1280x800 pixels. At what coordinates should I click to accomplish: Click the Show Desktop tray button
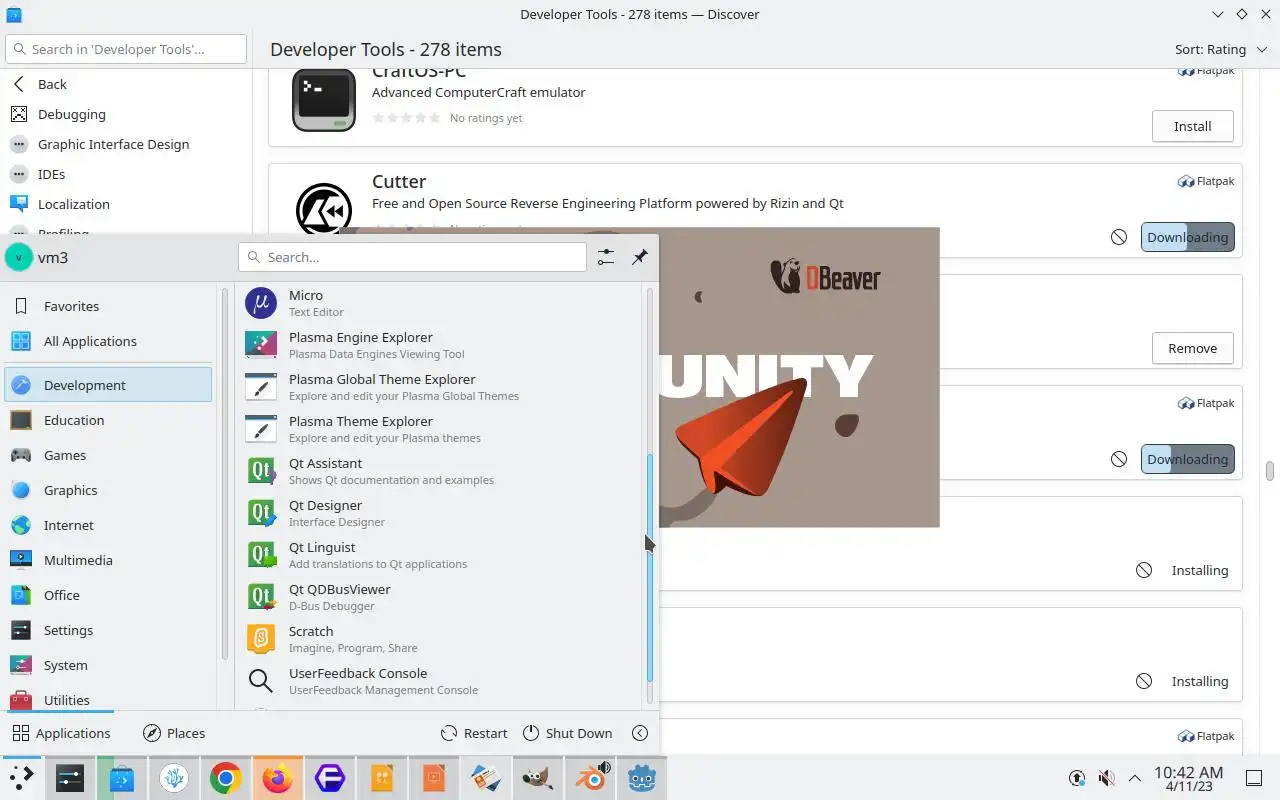(1254, 777)
